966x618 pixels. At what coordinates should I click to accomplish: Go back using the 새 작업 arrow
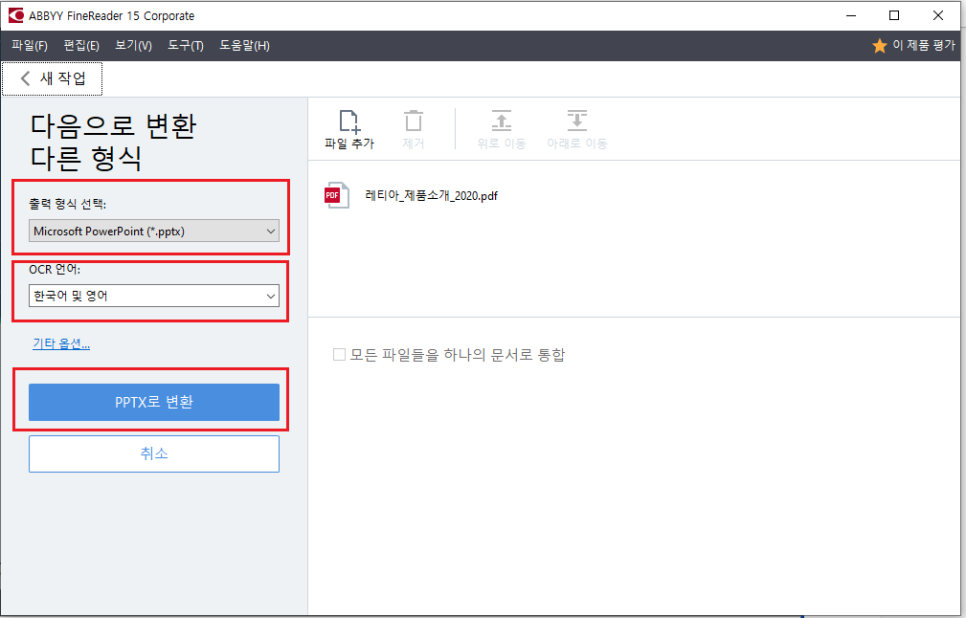(x=25, y=78)
